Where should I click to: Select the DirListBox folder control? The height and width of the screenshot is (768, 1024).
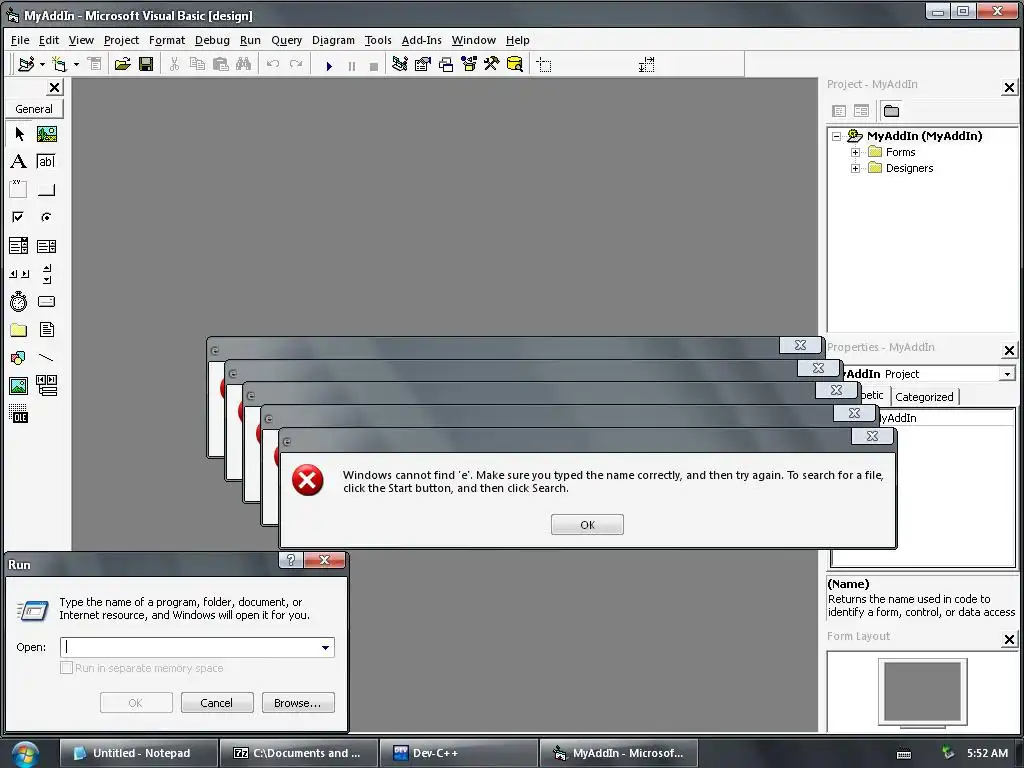tap(19, 330)
